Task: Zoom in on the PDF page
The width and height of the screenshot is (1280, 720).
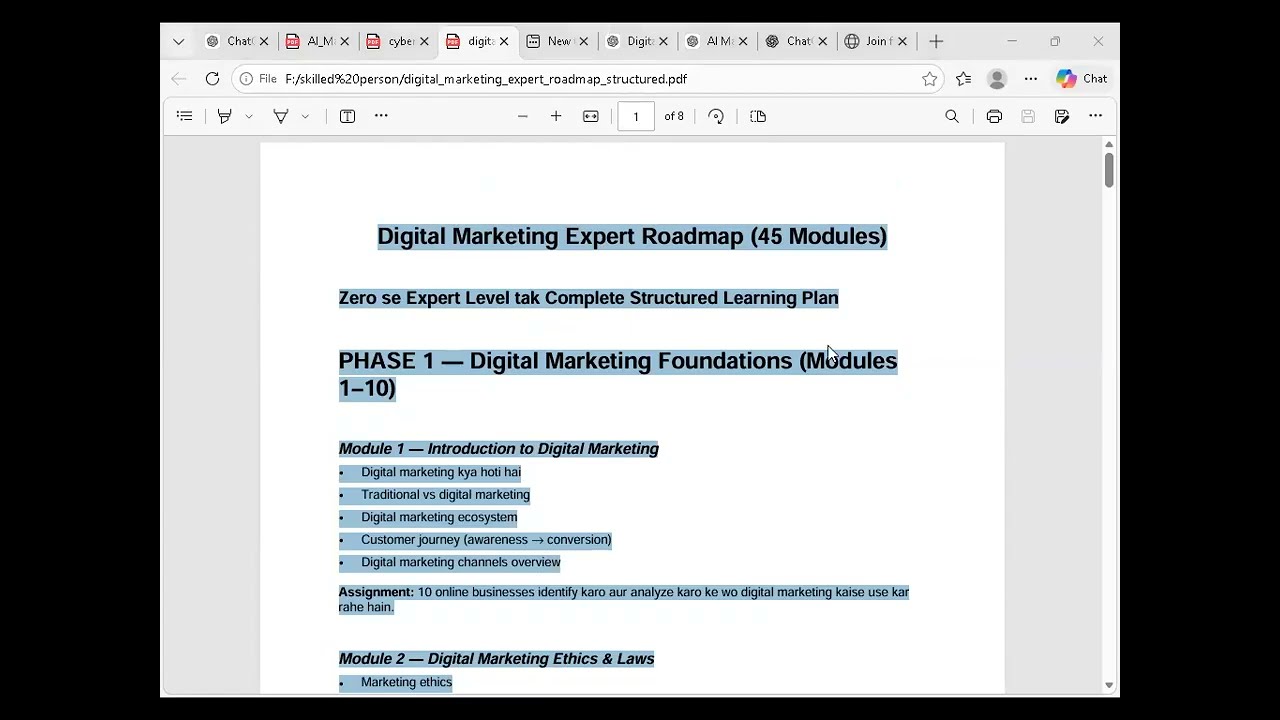Action: pos(556,116)
